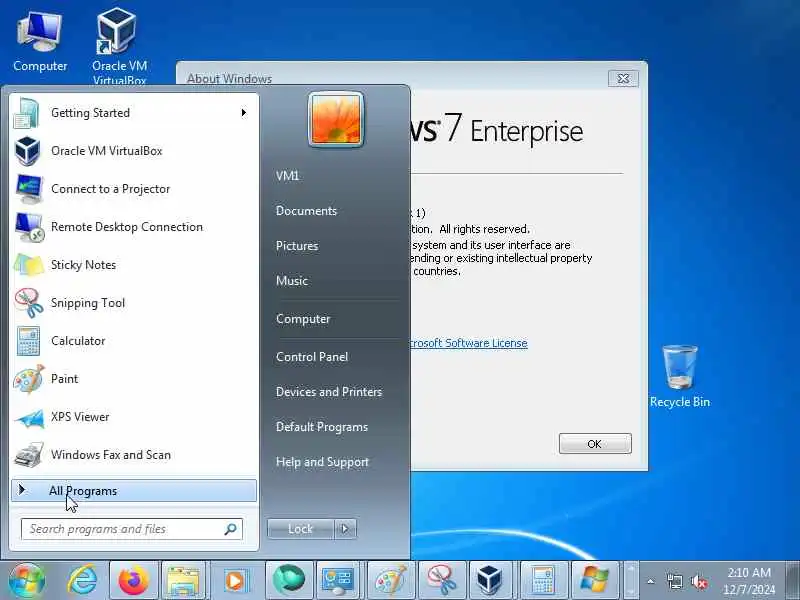800x600 pixels.
Task: Open the shutdown options arrow beside Lock
Action: pos(345,529)
